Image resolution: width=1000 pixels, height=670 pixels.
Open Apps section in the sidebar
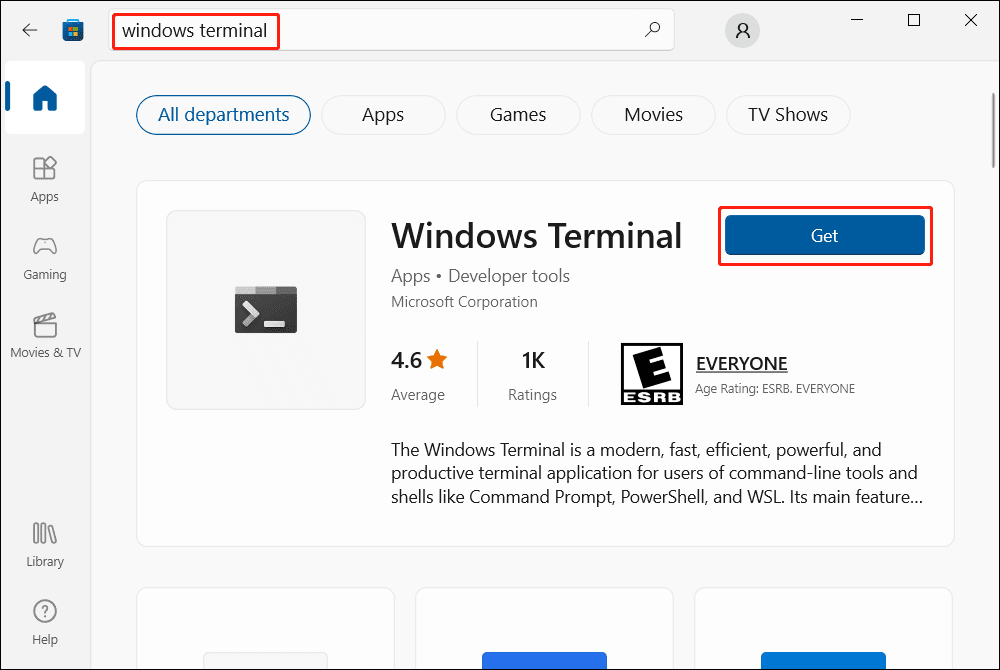pyautogui.click(x=45, y=179)
